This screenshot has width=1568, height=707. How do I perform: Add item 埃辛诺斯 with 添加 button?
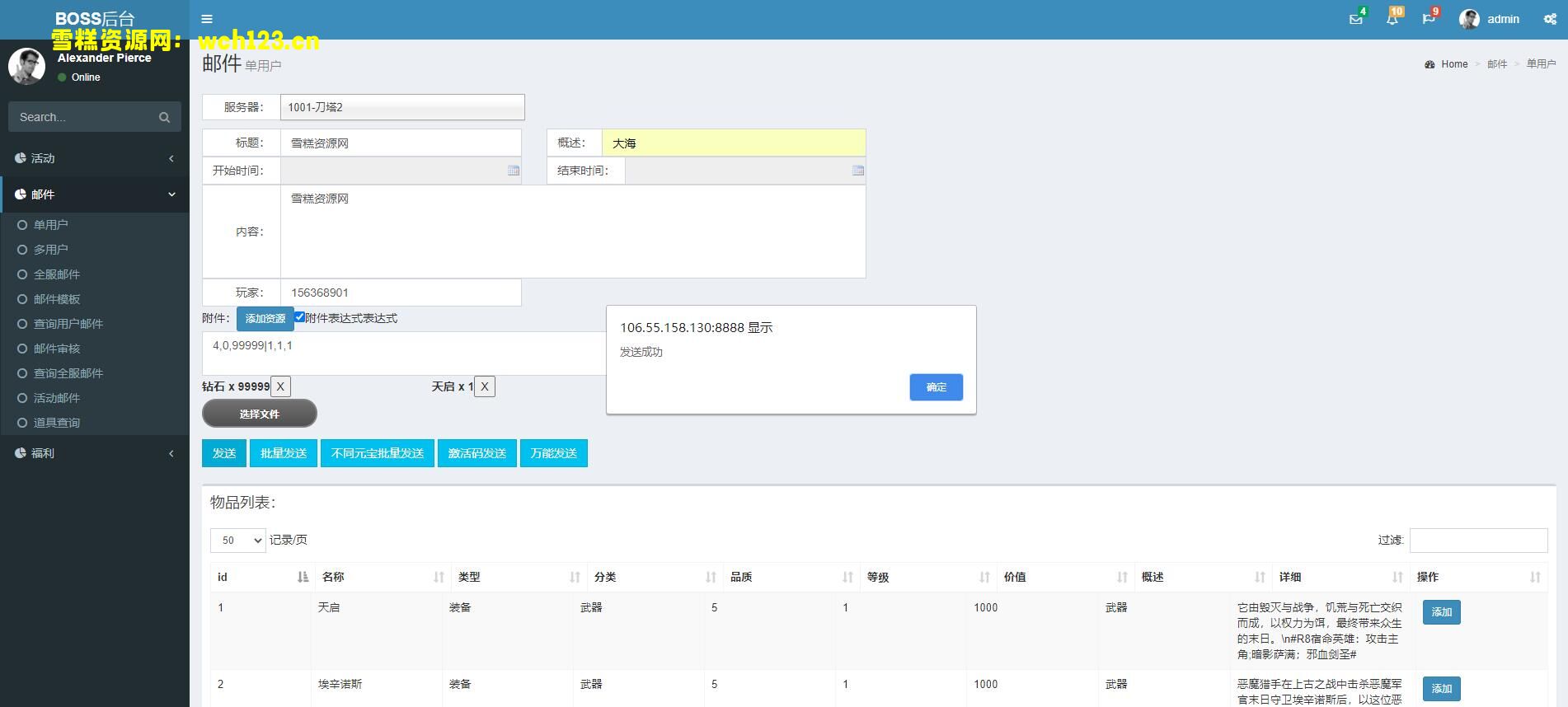click(x=1441, y=689)
